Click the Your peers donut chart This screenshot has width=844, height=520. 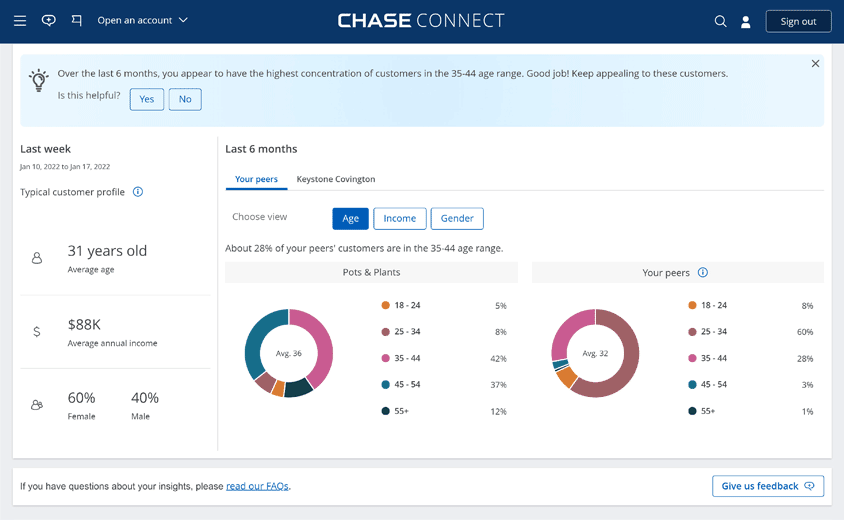tap(595, 353)
